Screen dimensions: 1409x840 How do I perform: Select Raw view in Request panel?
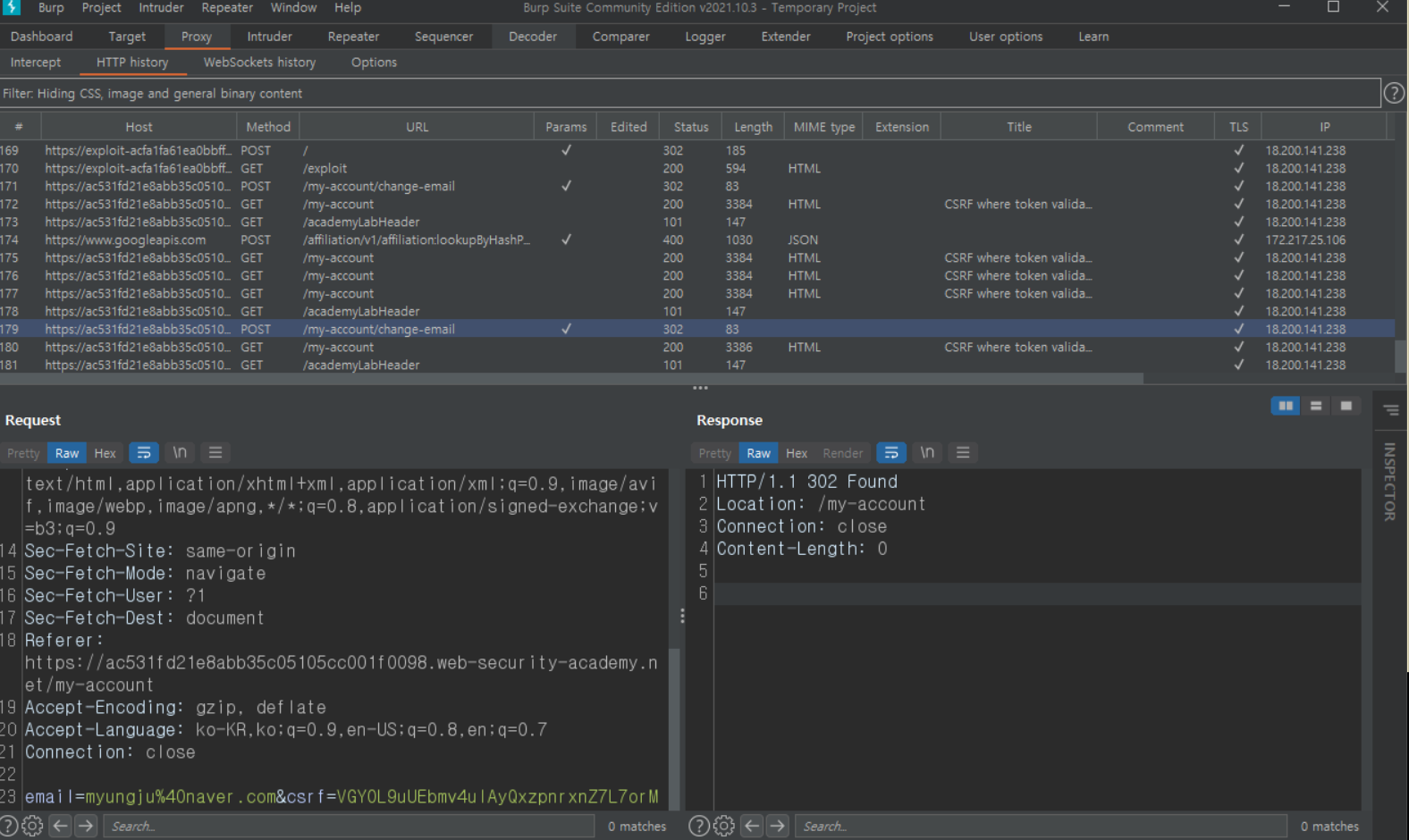click(x=67, y=453)
